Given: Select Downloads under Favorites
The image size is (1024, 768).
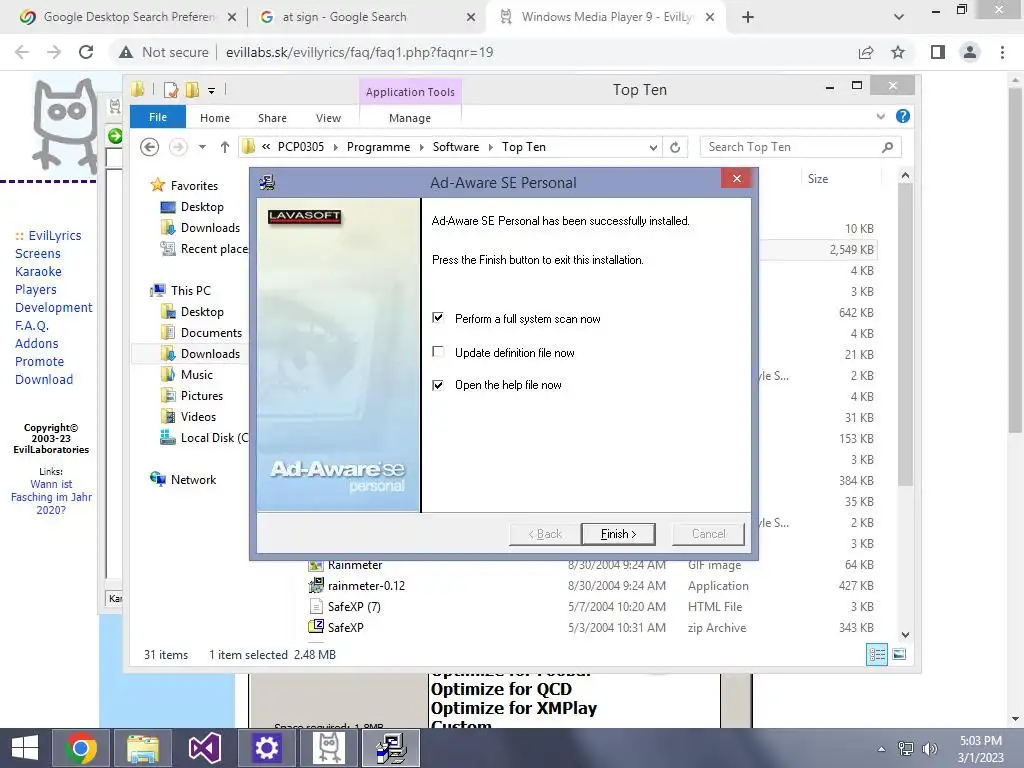Looking at the screenshot, I should pos(210,228).
